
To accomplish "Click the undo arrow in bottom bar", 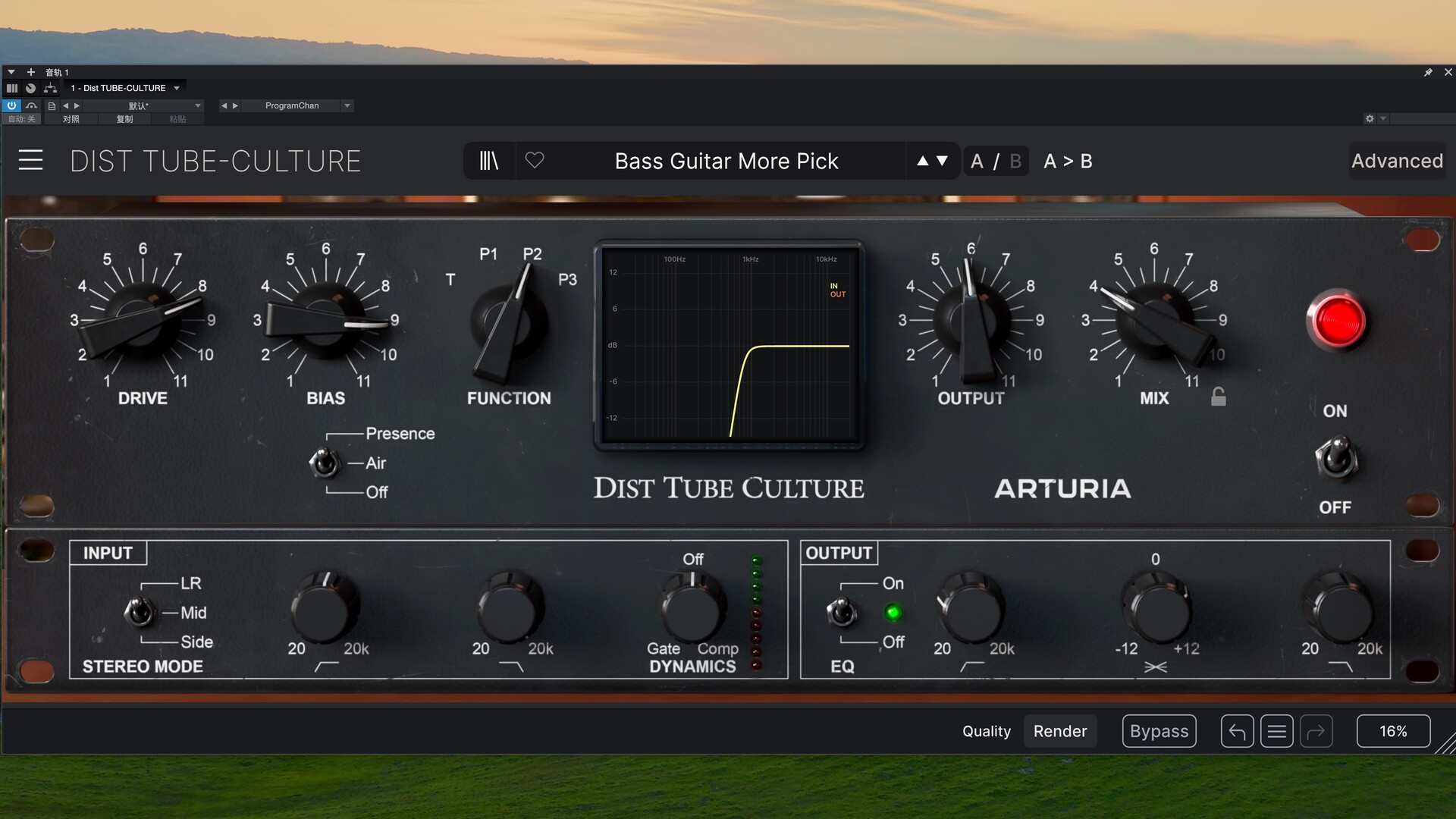I will (1237, 731).
